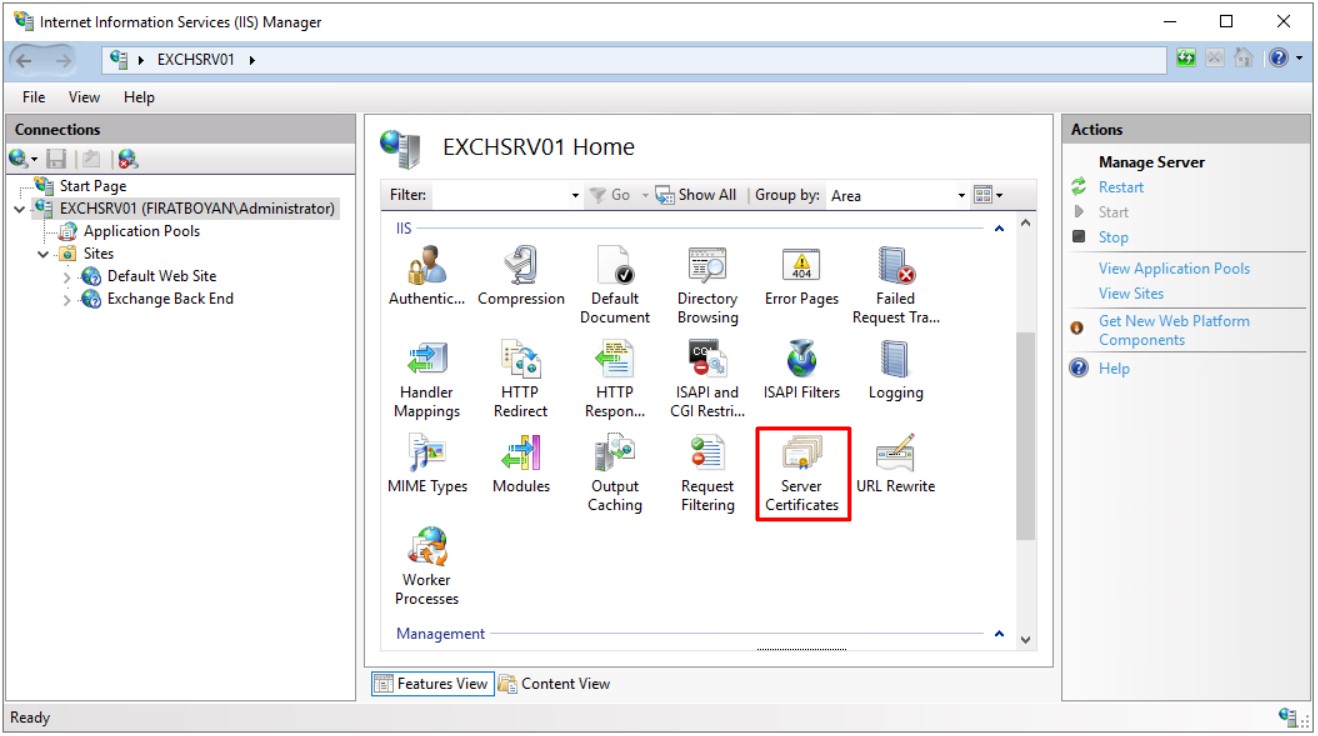Open the Server Certificates feature
The height and width of the screenshot is (736, 1318).
point(802,474)
